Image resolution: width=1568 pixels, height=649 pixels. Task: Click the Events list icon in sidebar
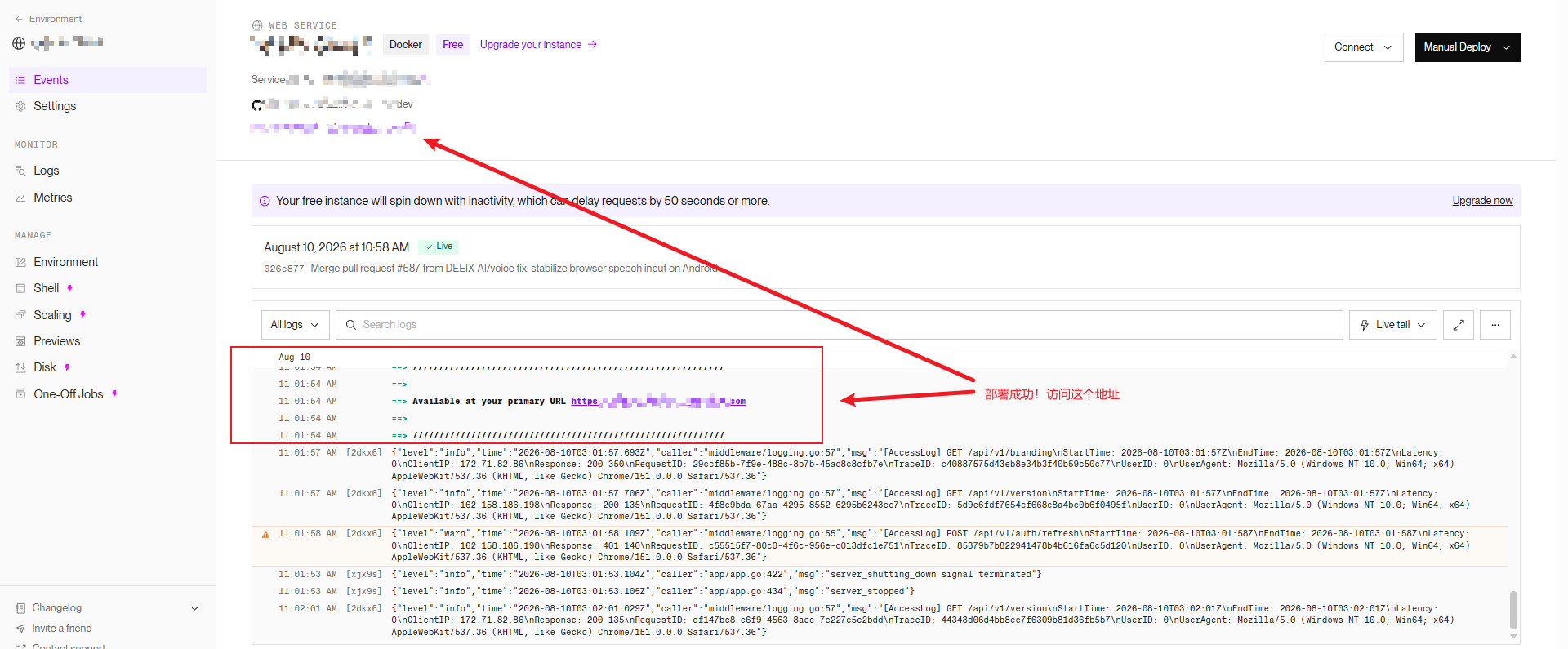(x=20, y=80)
